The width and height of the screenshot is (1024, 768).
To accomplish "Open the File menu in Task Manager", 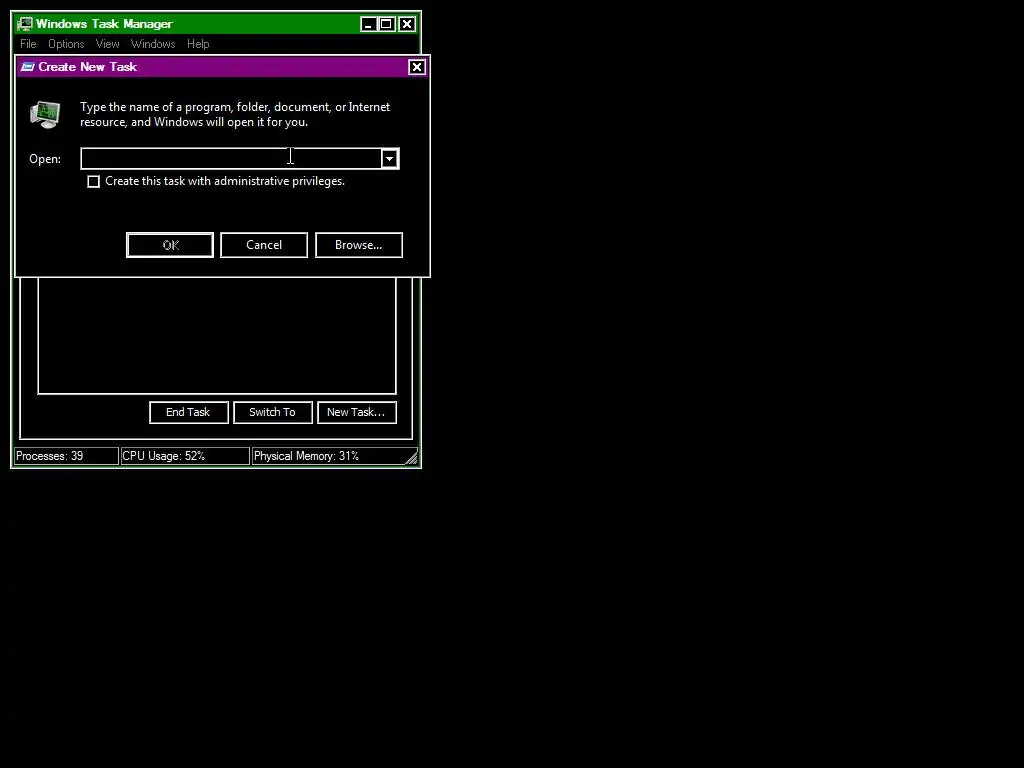I will pos(28,44).
